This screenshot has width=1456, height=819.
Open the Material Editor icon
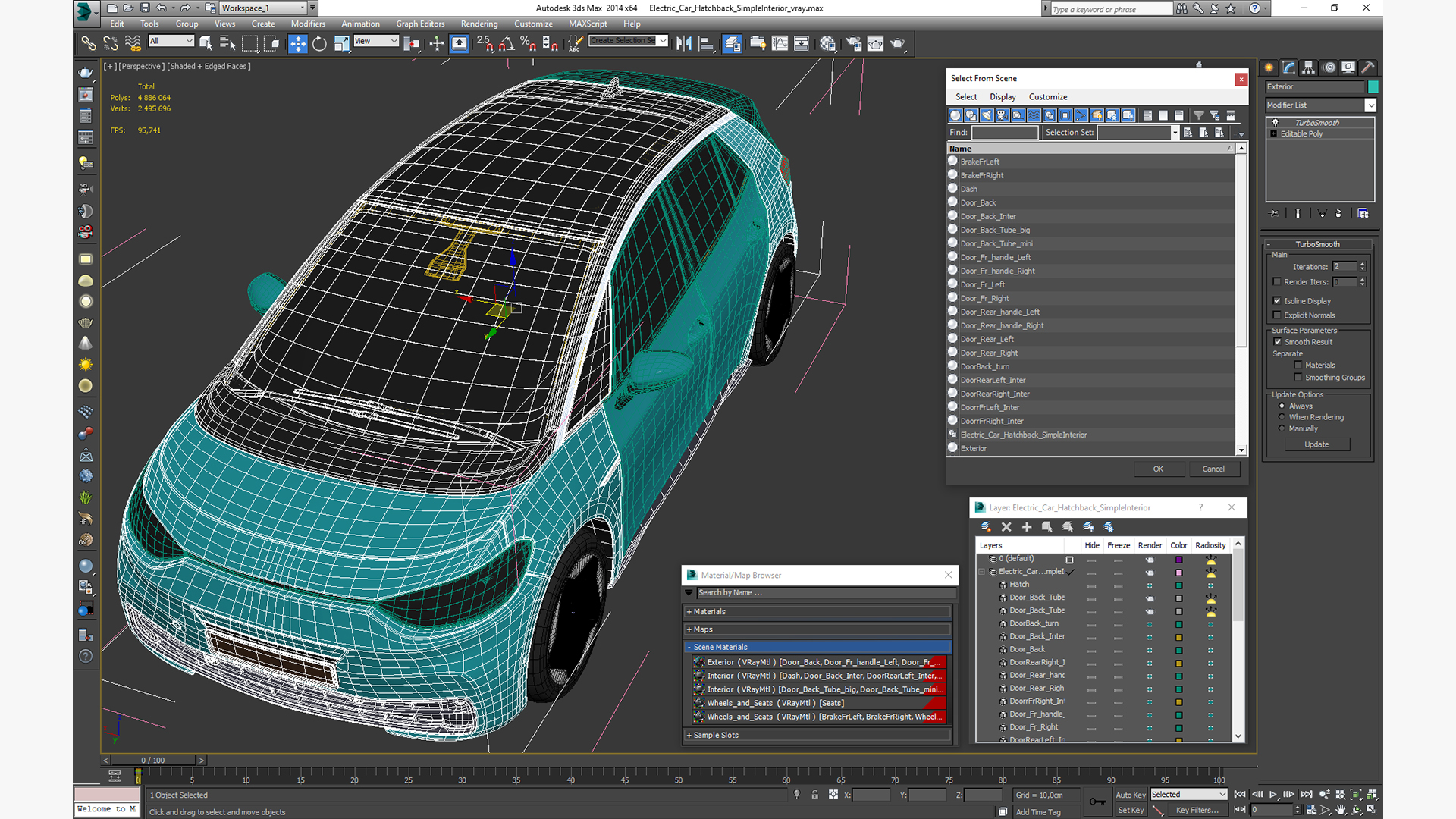coord(827,43)
